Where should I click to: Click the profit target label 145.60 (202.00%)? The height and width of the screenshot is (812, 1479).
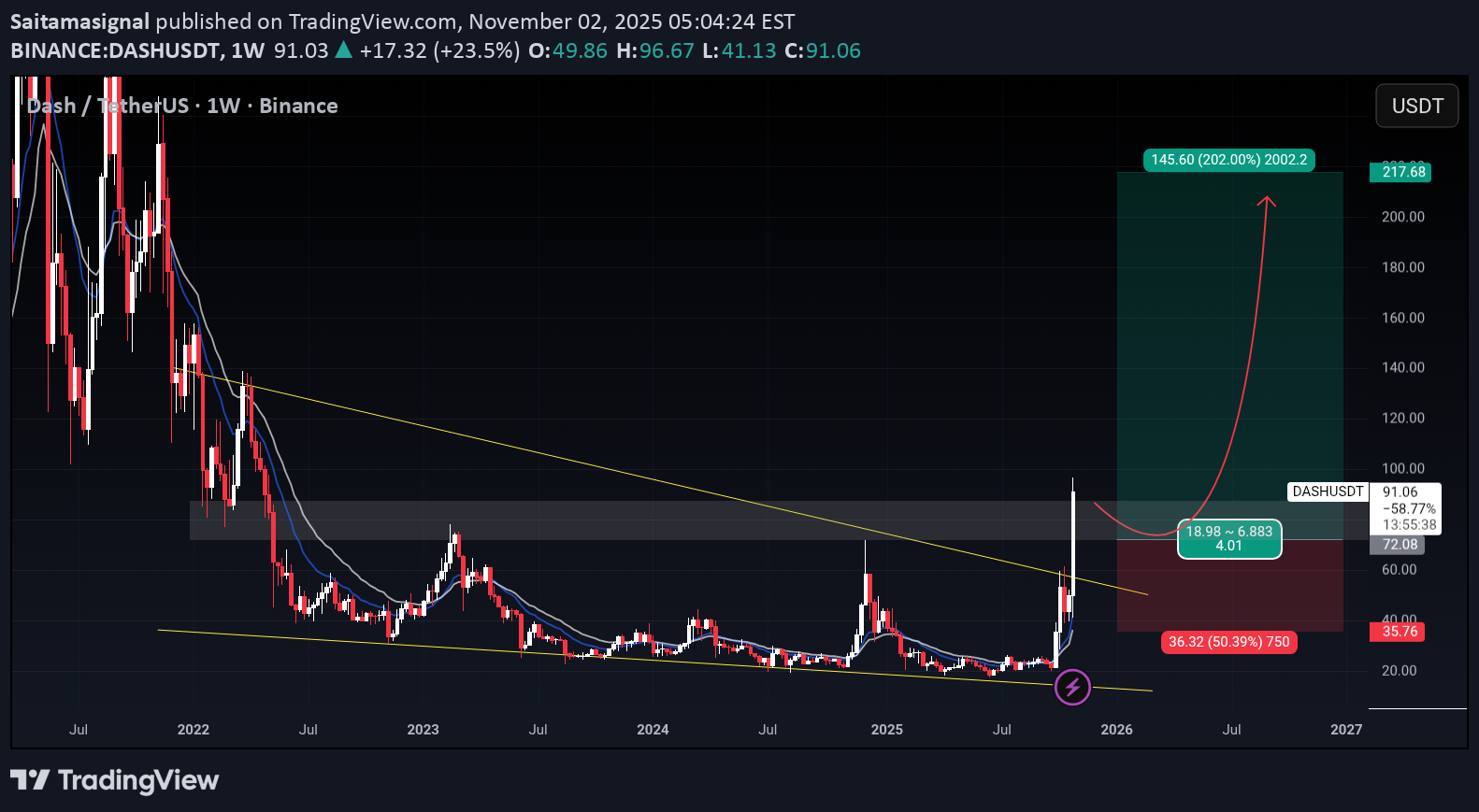coord(1228,160)
